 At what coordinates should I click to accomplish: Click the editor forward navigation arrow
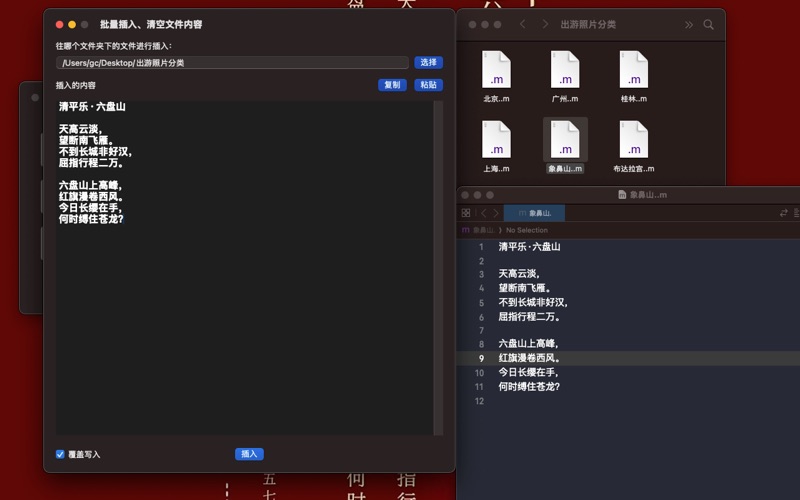[x=495, y=213]
